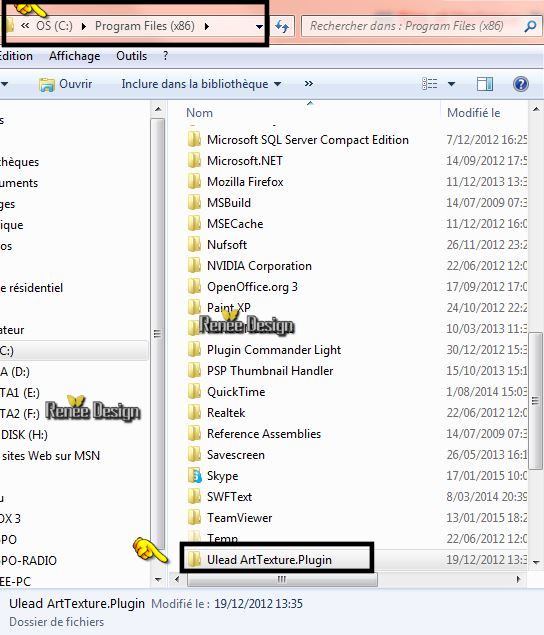The image size is (544, 635).
Task: Toggle the preview pane icon
Action: 485,84
